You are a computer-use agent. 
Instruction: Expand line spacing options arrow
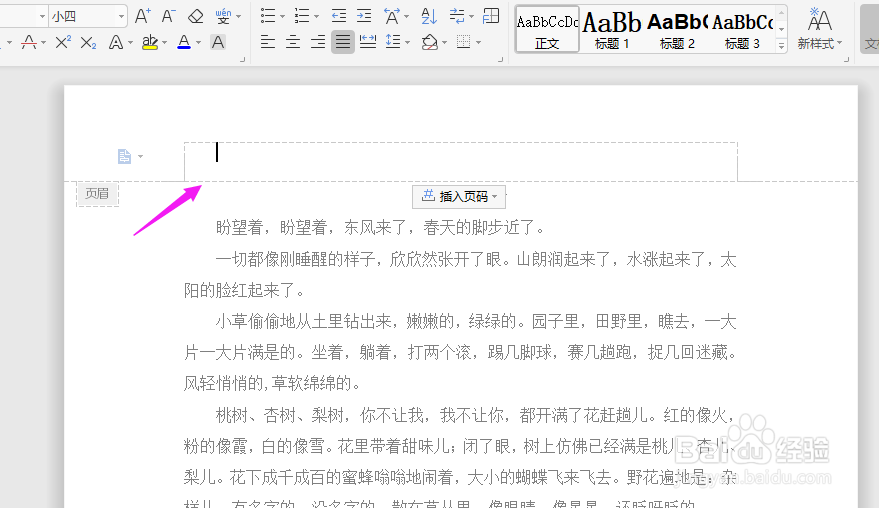[x=407, y=43]
